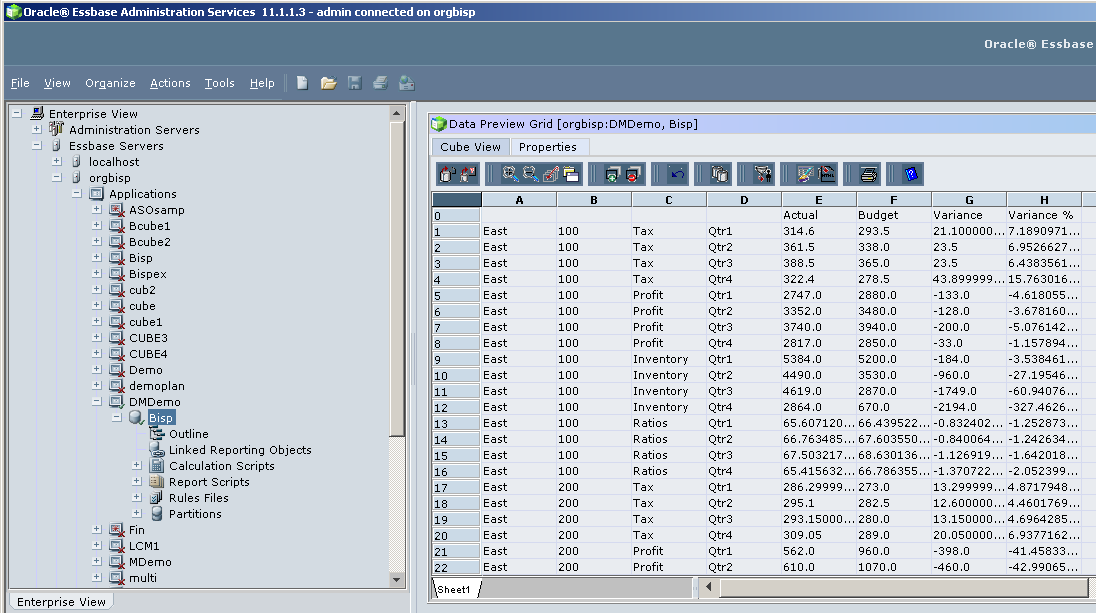Expand the localhost server node
1096x613 pixels.
57,161
